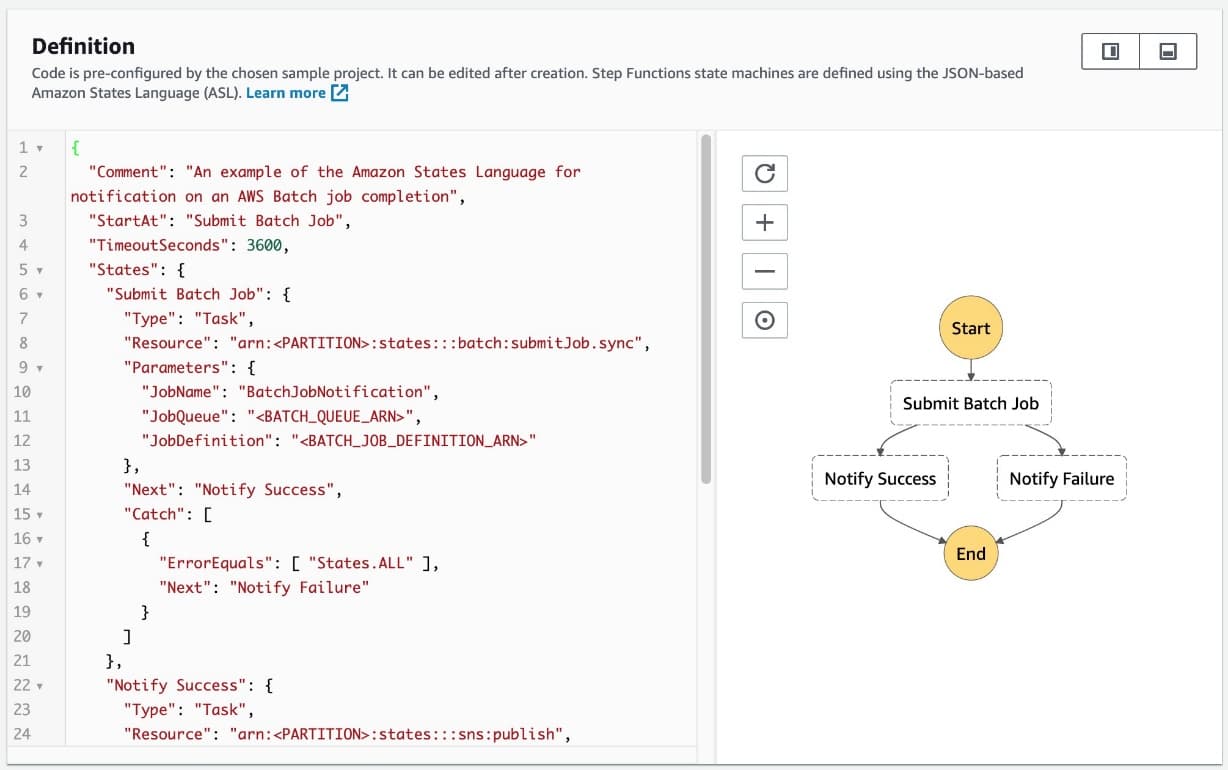Collapse the Catch array at line 15
The width and height of the screenshot is (1228, 770).
pos(39,514)
